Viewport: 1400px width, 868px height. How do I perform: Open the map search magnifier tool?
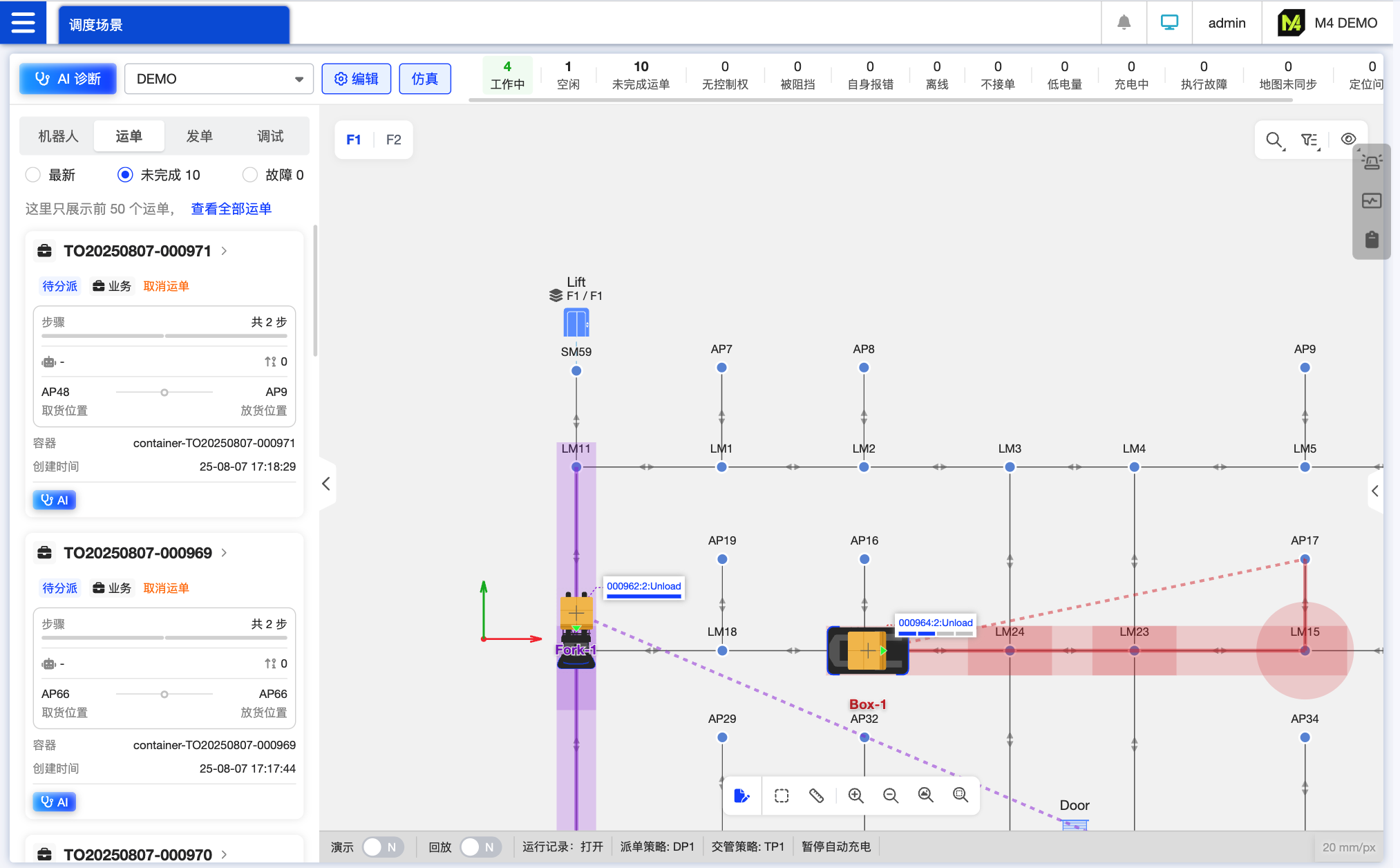tap(1274, 140)
